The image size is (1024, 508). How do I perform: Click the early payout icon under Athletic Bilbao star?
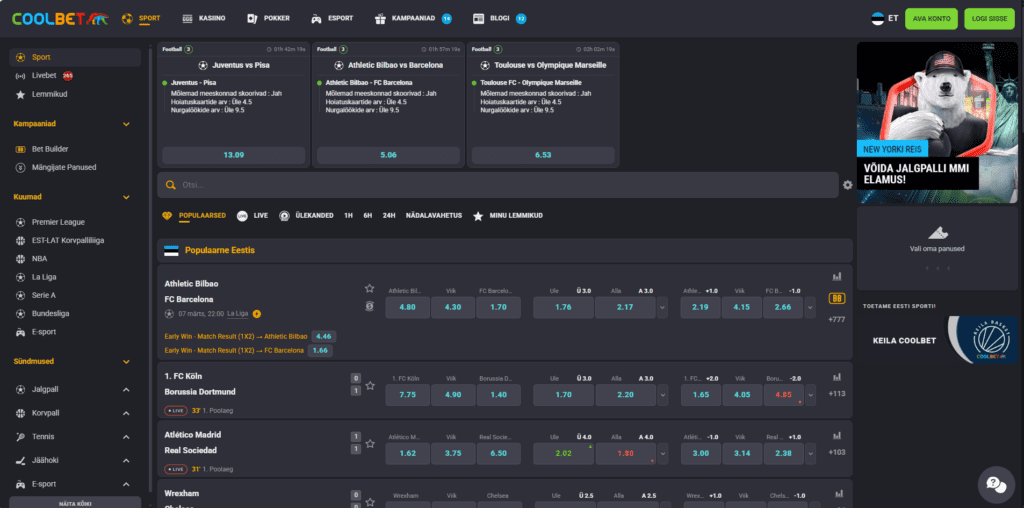point(370,306)
